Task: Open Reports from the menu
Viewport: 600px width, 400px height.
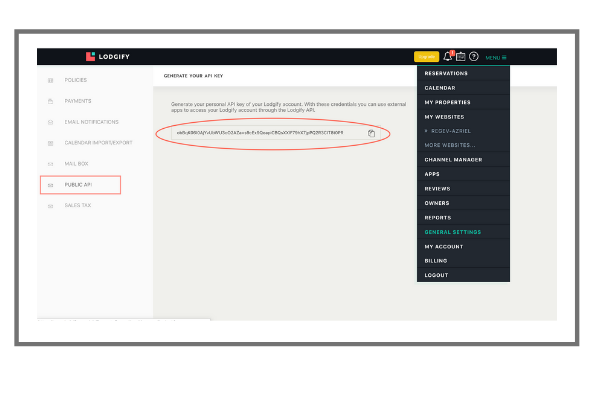Action: pyautogui.click(x=463, y=217)
